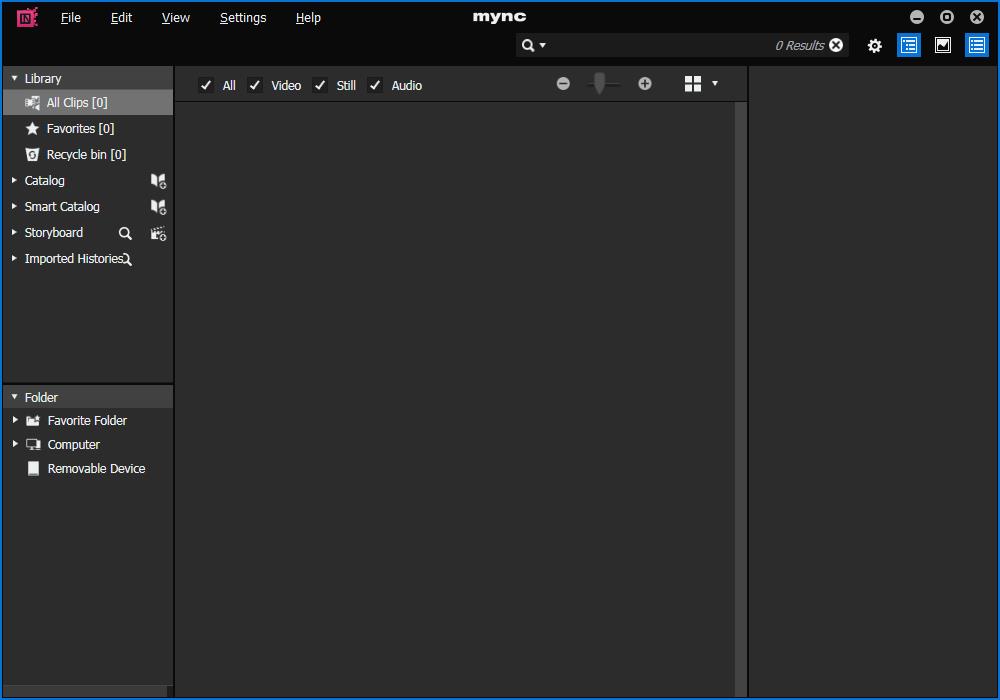Clear search results with the X icon
The height and width of the screenshot is (700, 1000).
[836, 45]
